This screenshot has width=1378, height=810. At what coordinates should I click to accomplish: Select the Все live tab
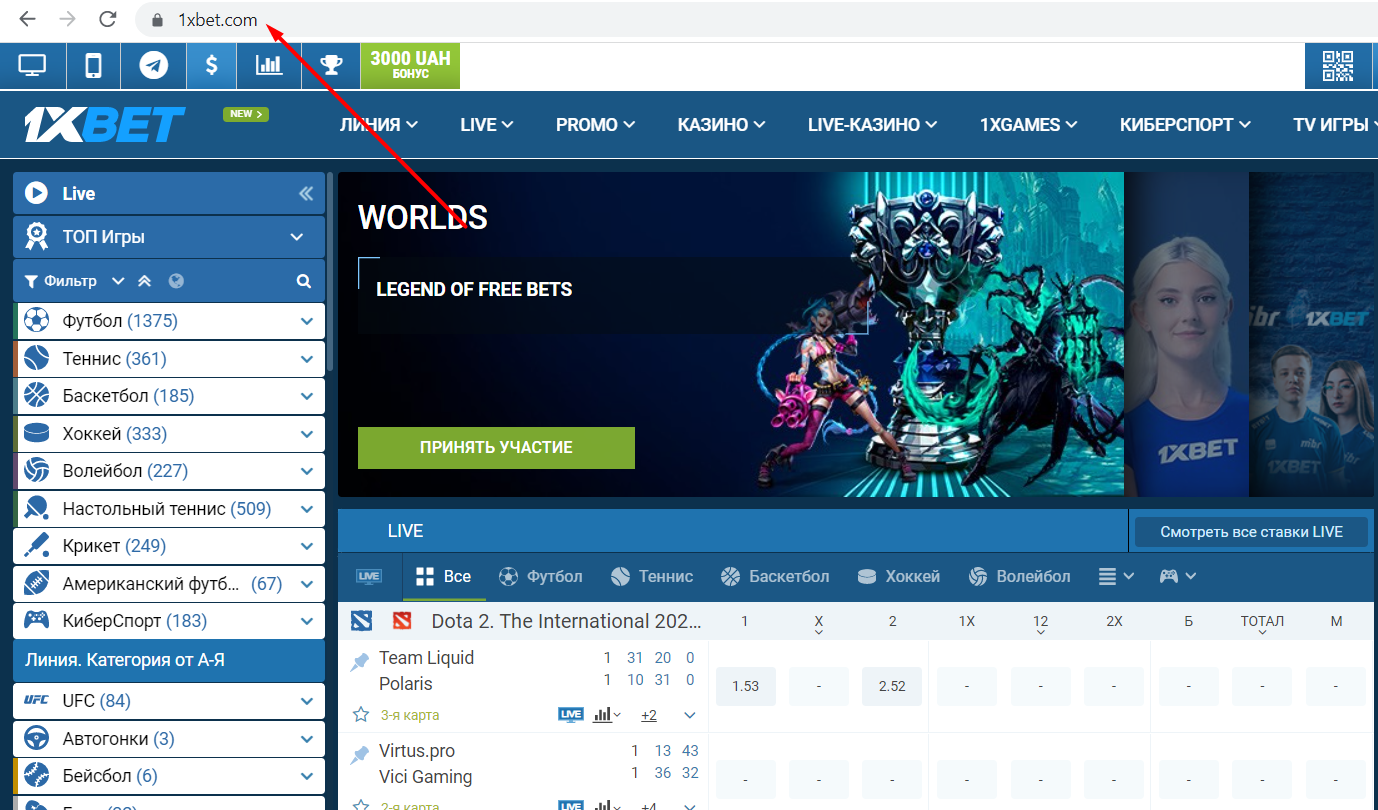tap(443, 577)
